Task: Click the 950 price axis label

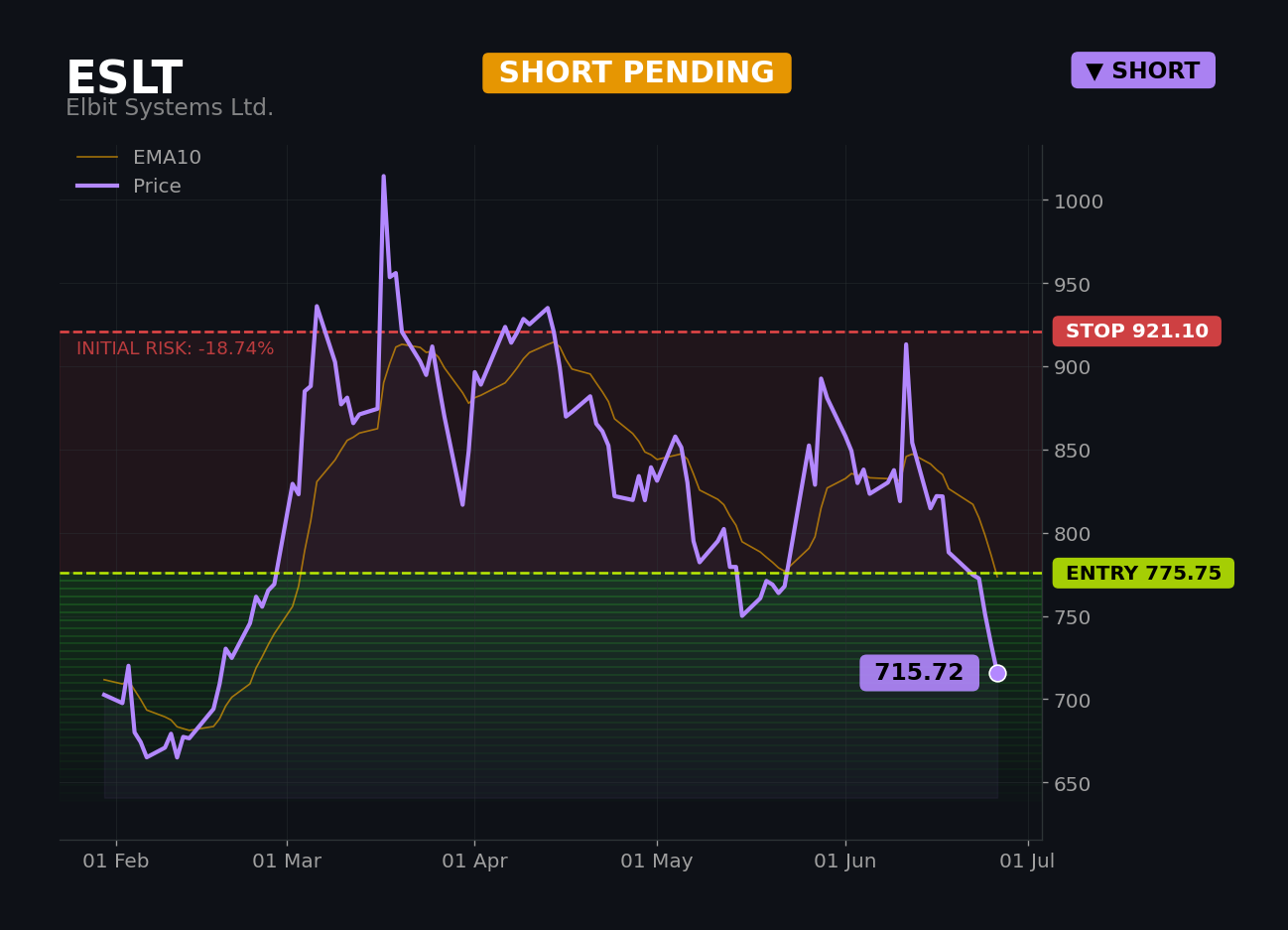Action: pos(1072,285)
